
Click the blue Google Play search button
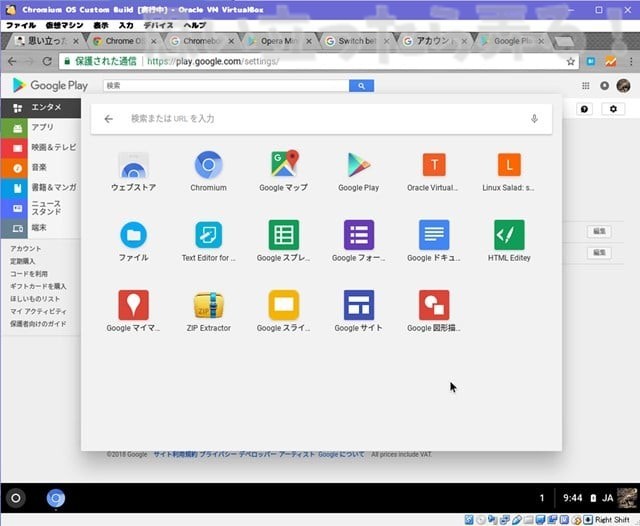[361, 86]
